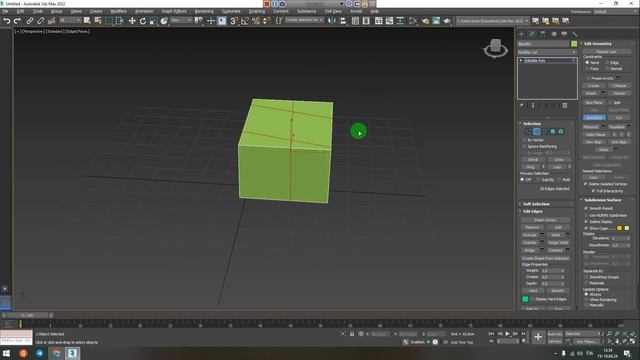Open the Graph Editors menu
The width and height of the screenshot is (640, 360).
tap(174, 11)
